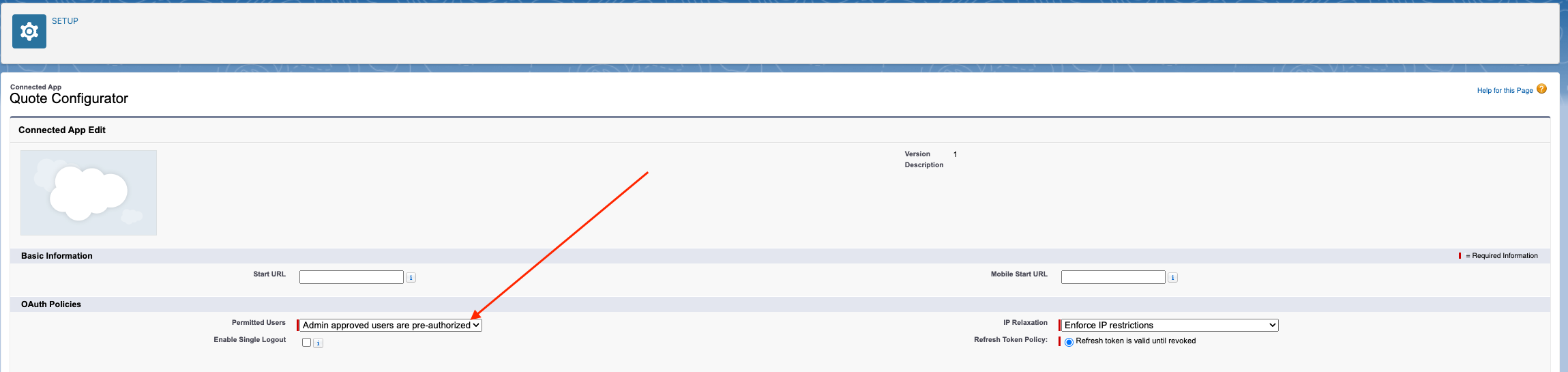Click into the Mobile Start URL field
1568x372 pixels.
tap(1113, 277)
